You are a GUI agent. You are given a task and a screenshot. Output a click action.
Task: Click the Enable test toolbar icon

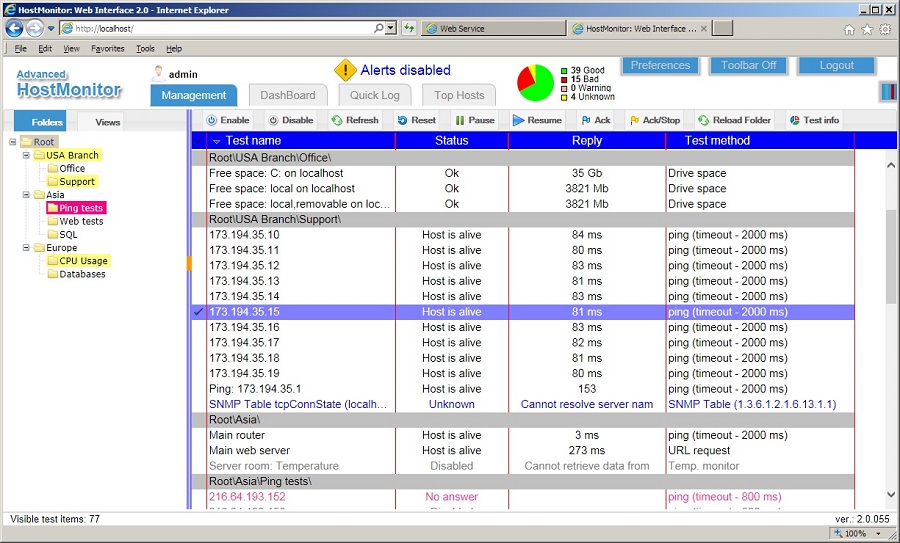(211, 120)
